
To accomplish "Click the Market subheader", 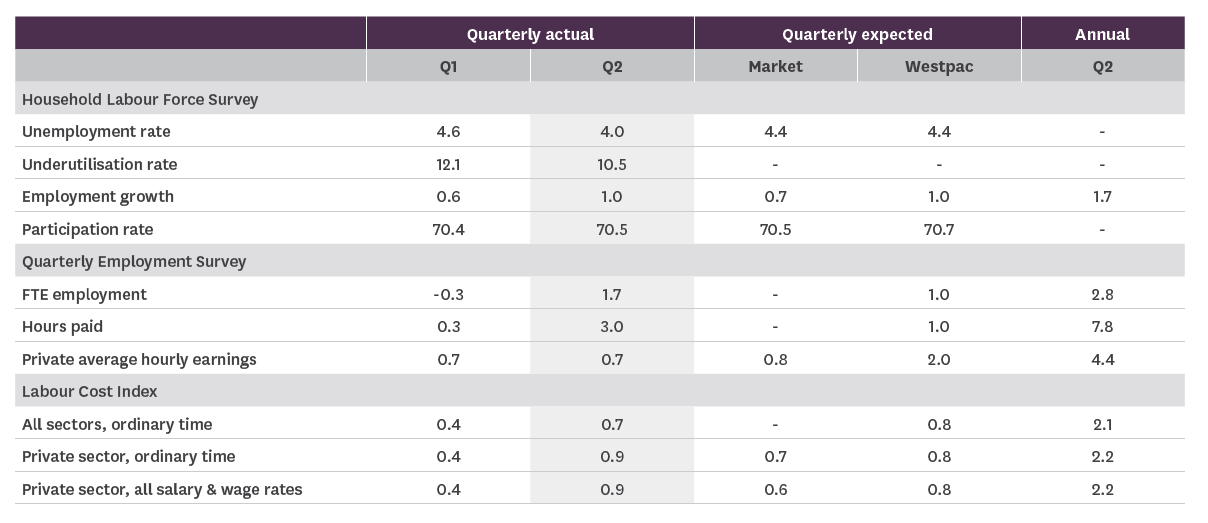I will (x=775, y=67).
